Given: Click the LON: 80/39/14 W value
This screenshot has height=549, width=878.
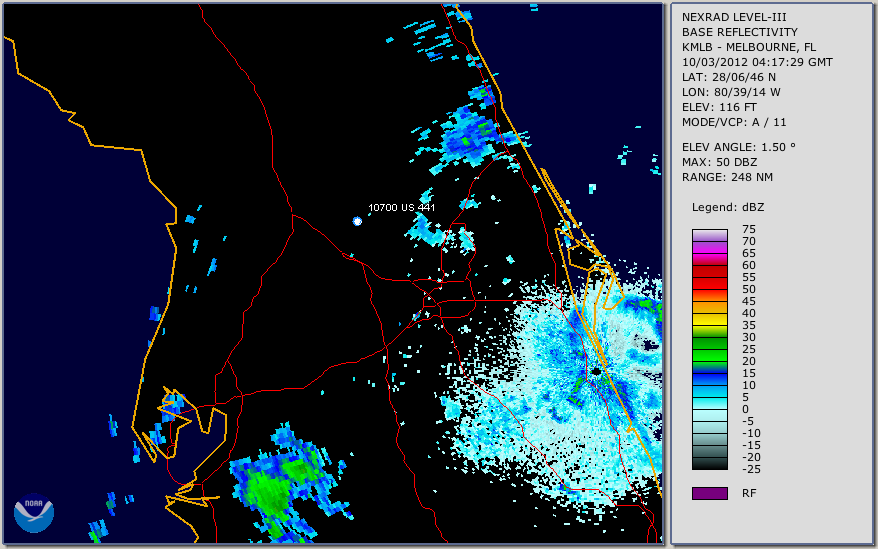Looking at the screenshot, I should (731, 92).
